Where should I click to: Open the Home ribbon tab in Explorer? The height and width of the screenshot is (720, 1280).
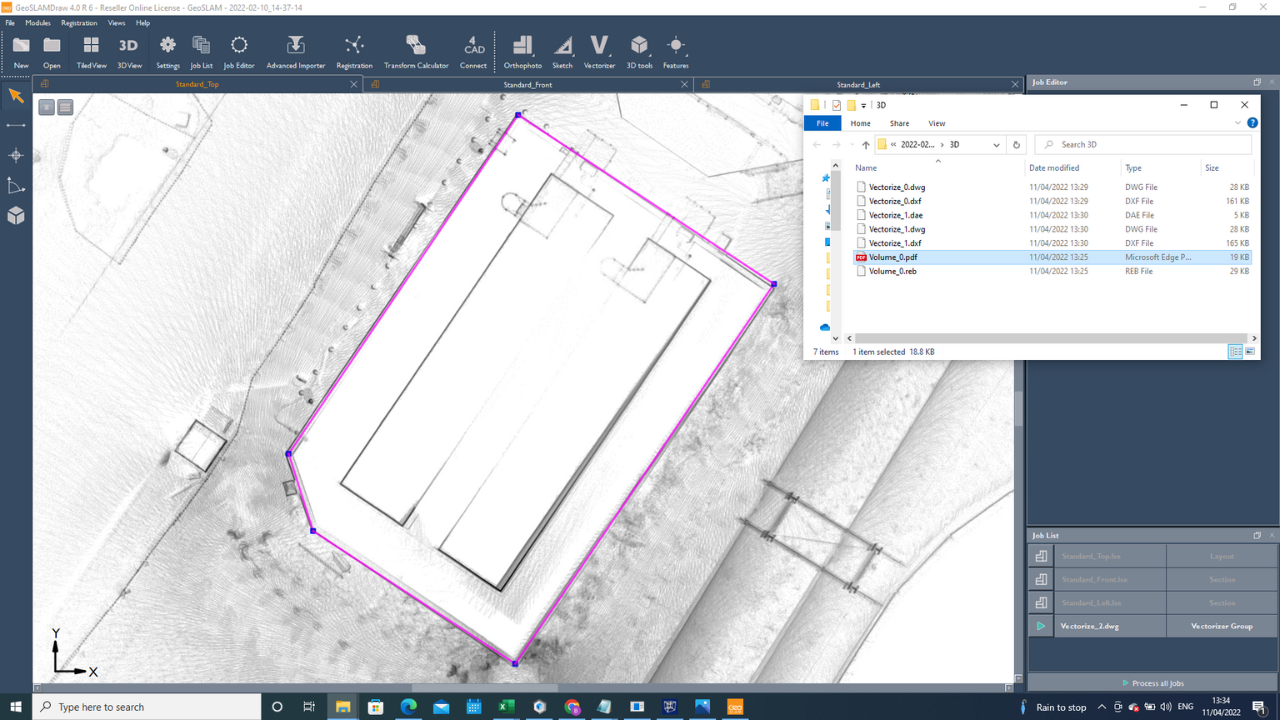(860, 124)
